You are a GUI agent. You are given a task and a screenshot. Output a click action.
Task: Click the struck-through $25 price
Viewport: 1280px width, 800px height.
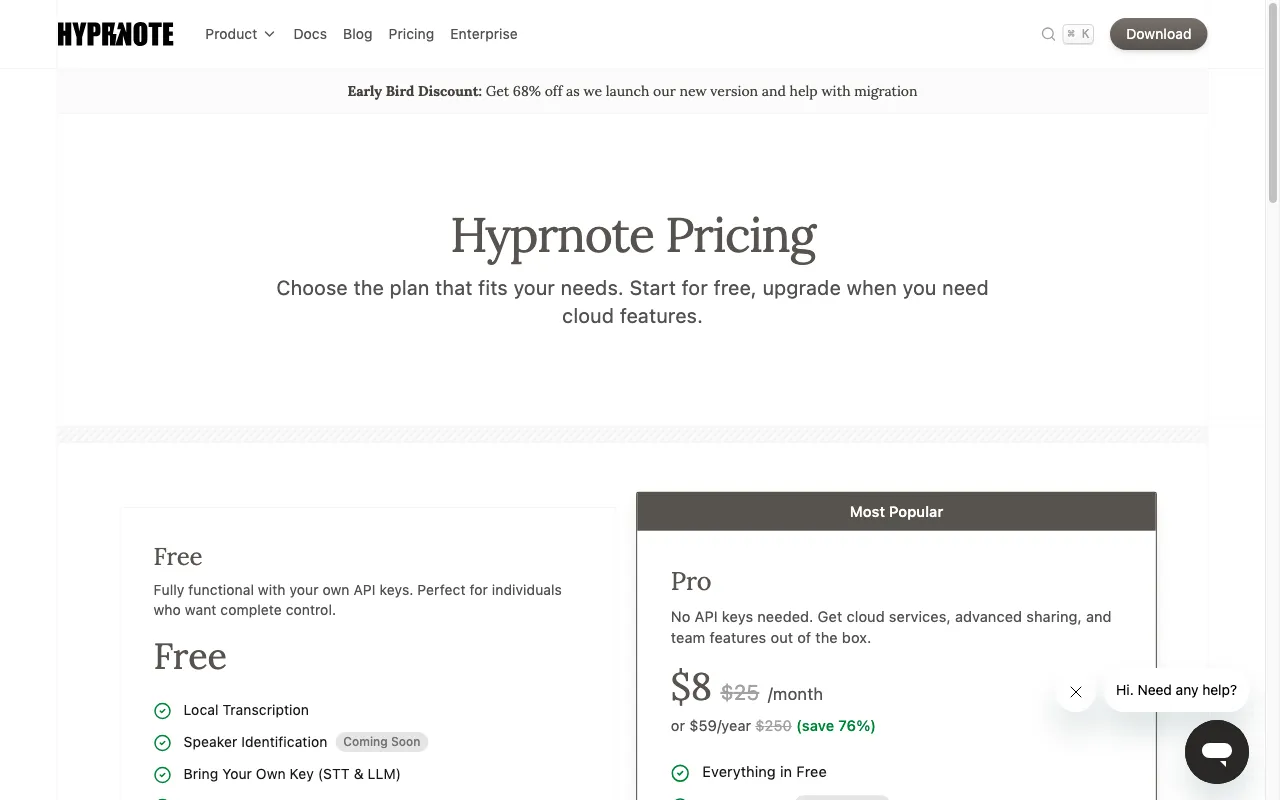(740, 692)
